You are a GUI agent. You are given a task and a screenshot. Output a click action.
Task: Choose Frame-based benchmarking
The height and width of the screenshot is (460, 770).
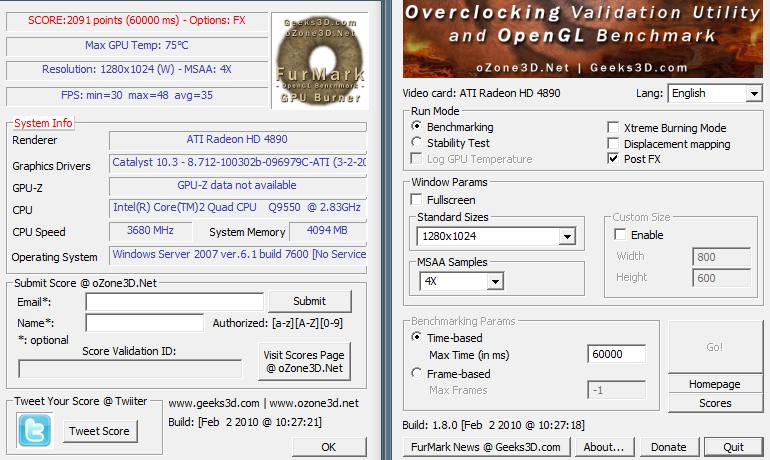click(416, 373)
